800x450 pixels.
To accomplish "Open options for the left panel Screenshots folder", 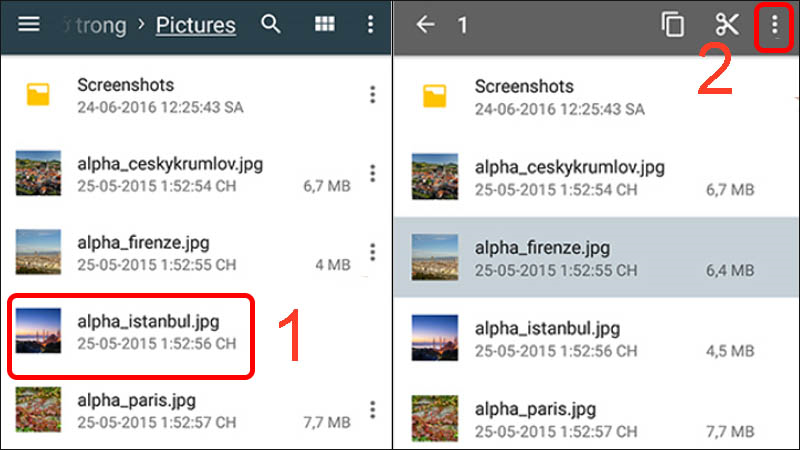I will click(x=372, y=95).
